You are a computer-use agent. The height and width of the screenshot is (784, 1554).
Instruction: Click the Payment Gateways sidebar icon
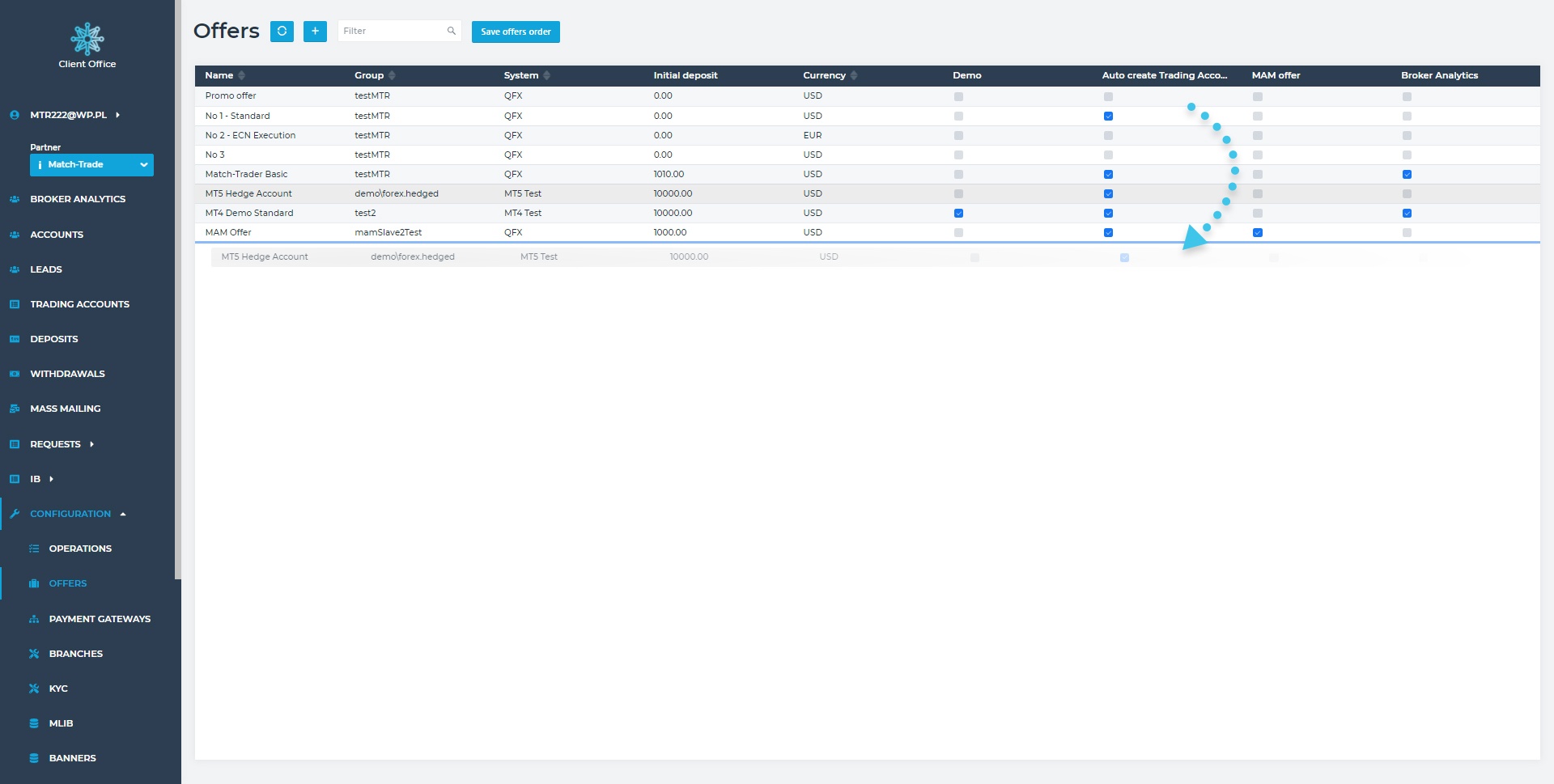(34, 619)
